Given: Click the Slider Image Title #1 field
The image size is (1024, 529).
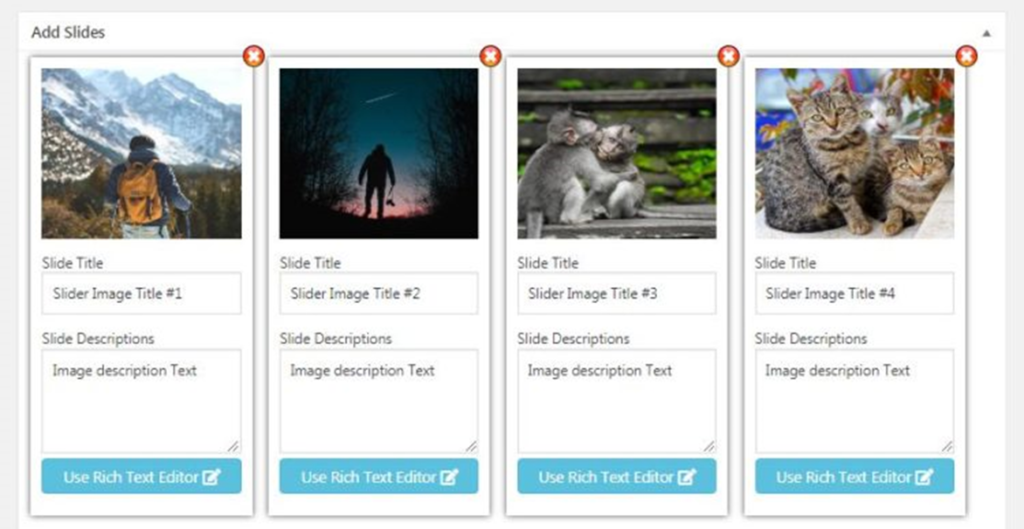Looking at the screenshot, I should tap(141, 294).
